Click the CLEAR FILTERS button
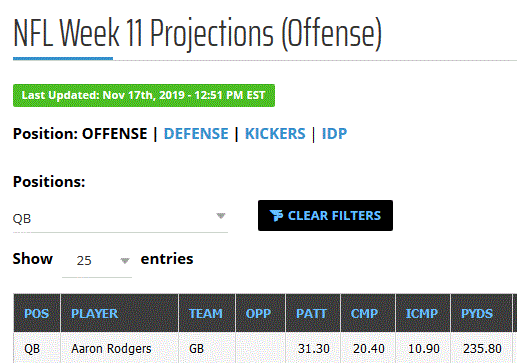 [325, 215]
